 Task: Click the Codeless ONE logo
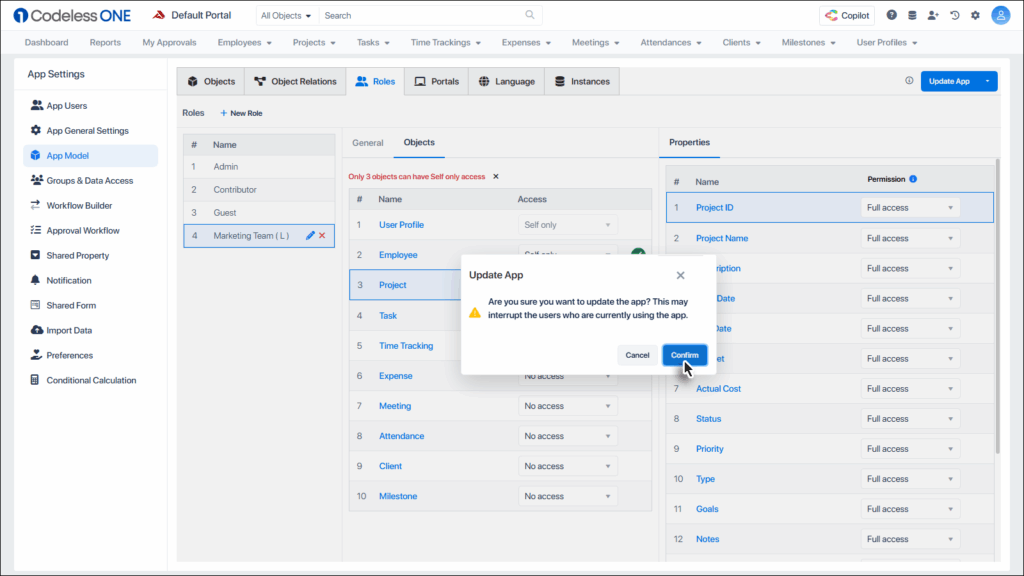[x=72, y=15]
